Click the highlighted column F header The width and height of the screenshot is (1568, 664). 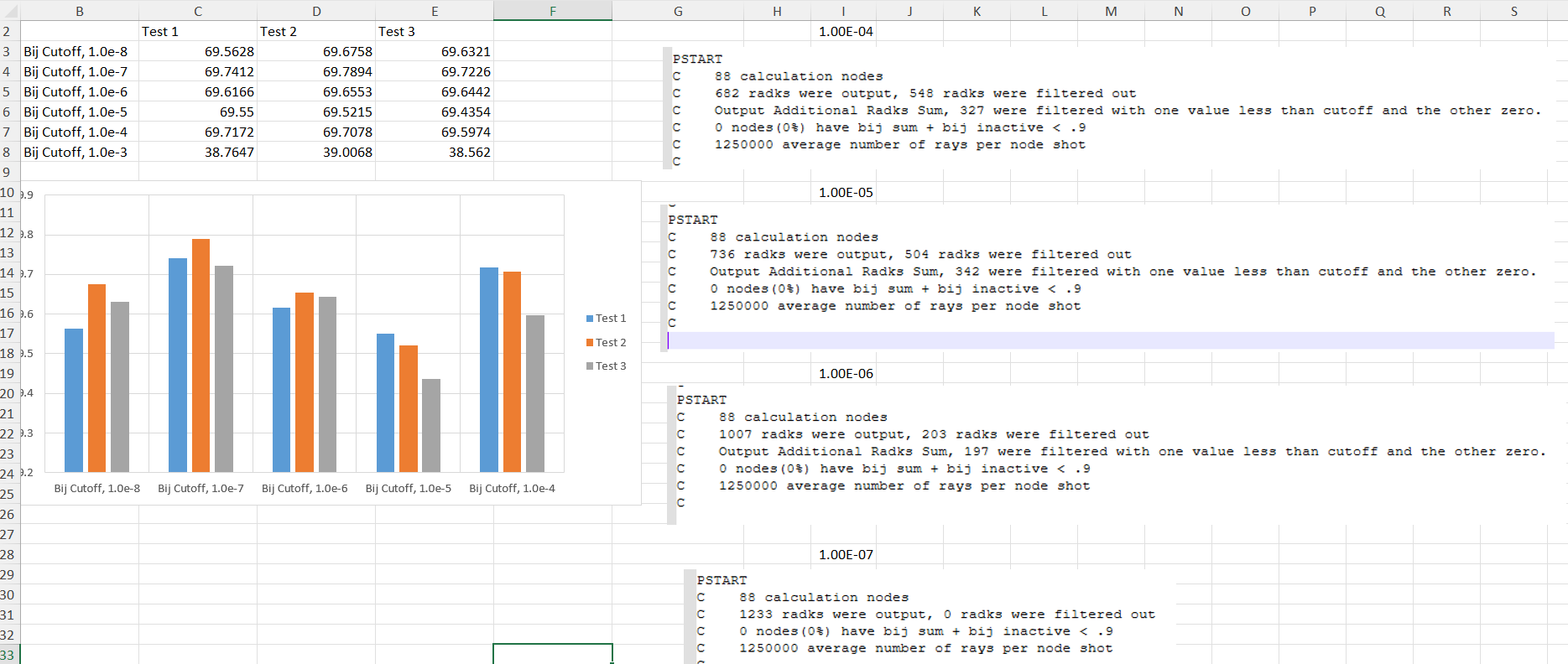tap(553, 11)
